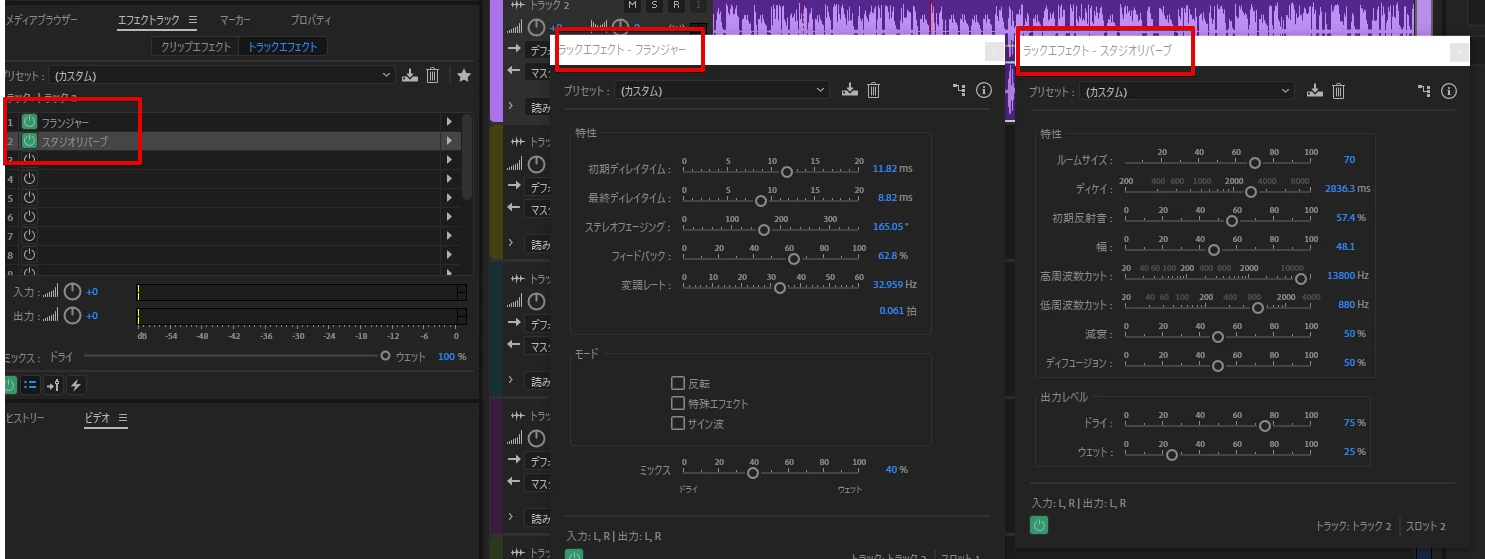The image size is (1485, 559).
Task: Open effect menu arrow for slot 6
Action: click(x=450, y=217)
